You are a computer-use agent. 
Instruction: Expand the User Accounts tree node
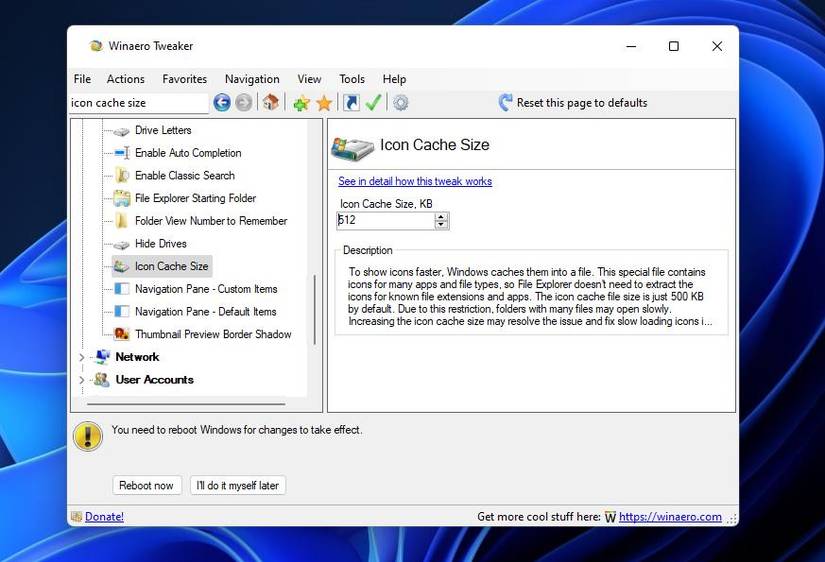82,379
